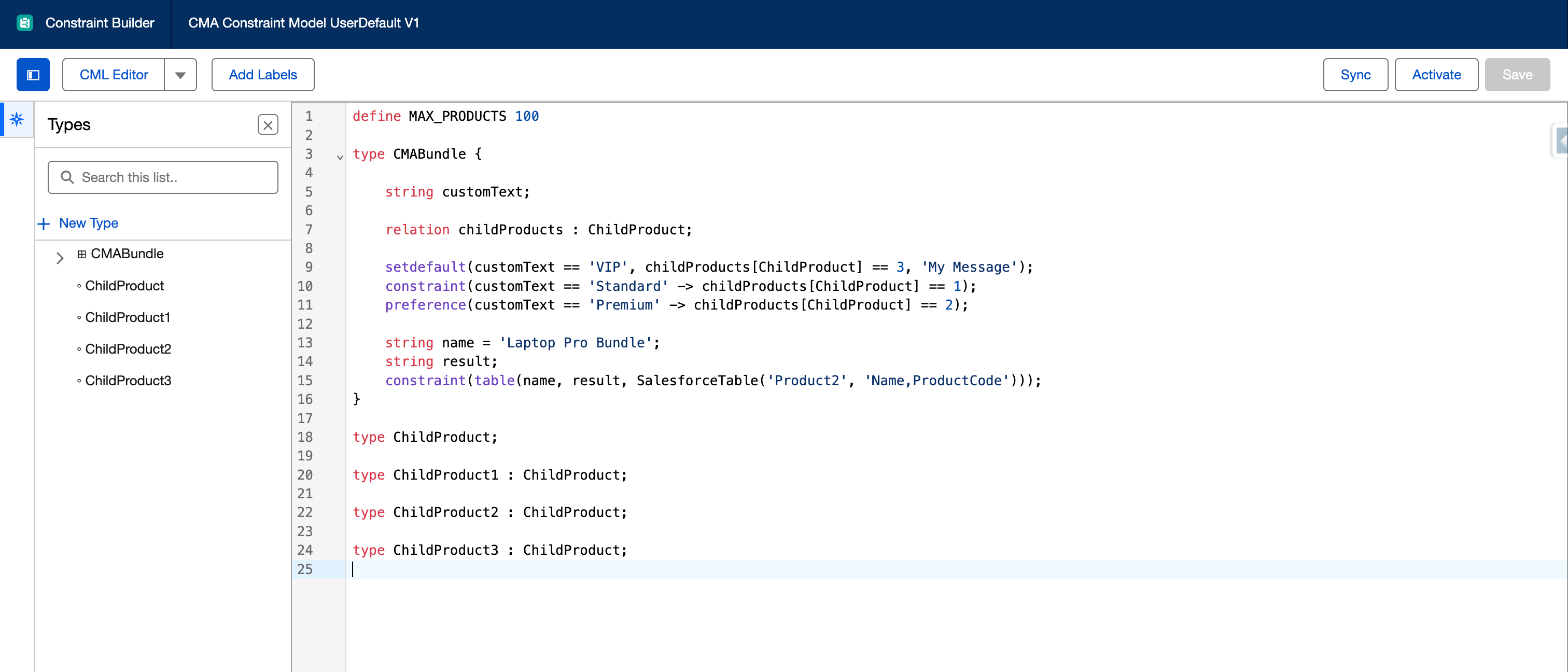Viewport: 1568px width, 672px height.
Task: Select ChildProduct2 in the types list
Action: tap(128, 349)
